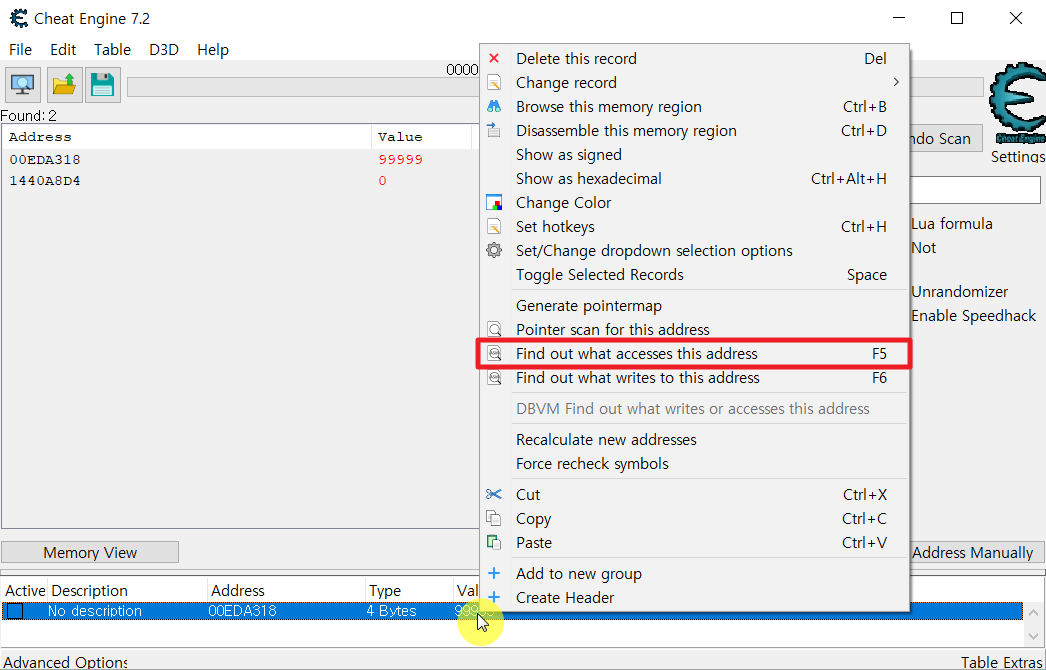The image size is (1046, 670).
Task: Open the D3D menu
Action: [x=163, y=50]
